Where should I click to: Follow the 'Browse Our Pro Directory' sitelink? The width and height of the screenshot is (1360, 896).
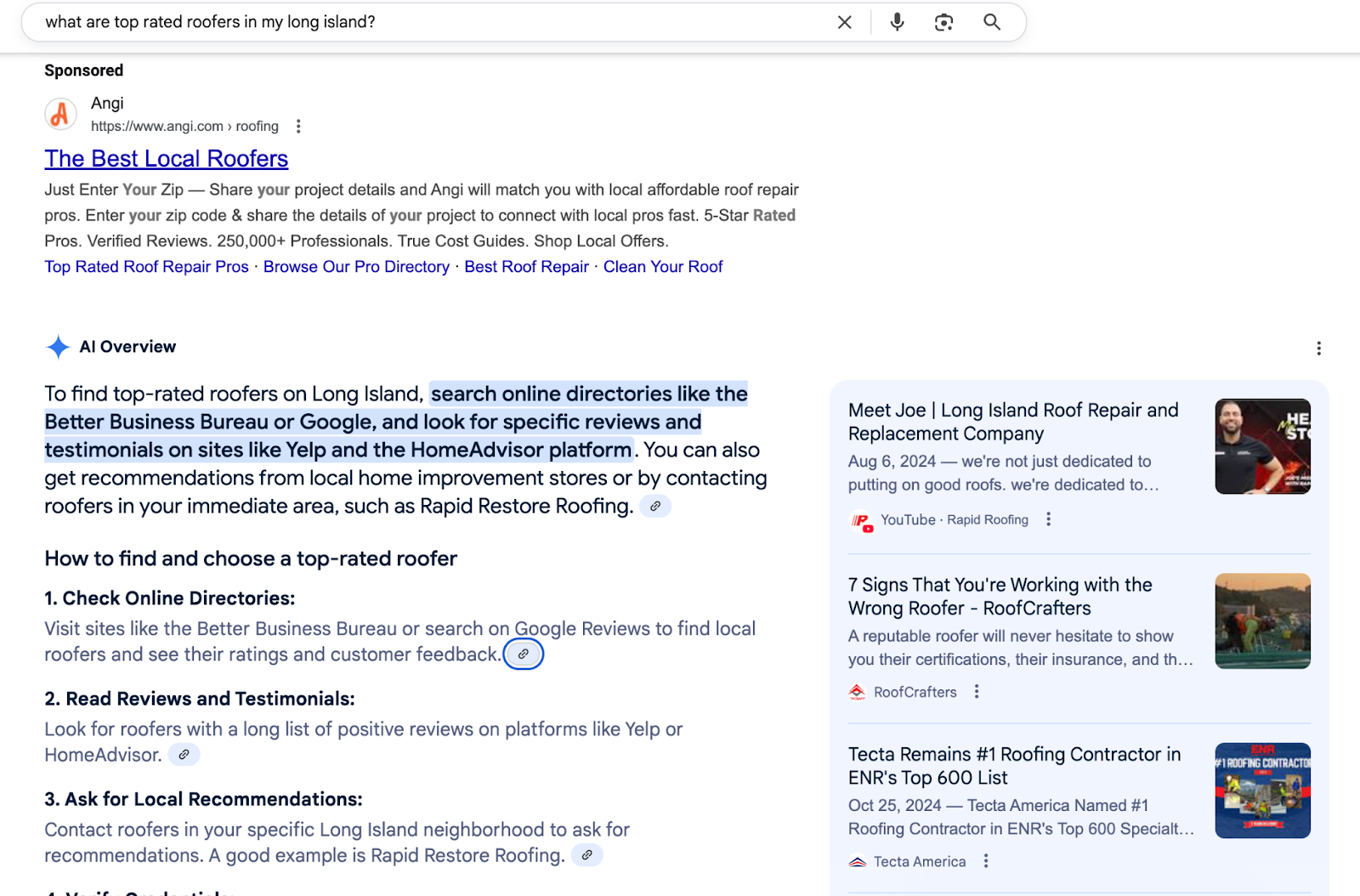coord(356,267)
